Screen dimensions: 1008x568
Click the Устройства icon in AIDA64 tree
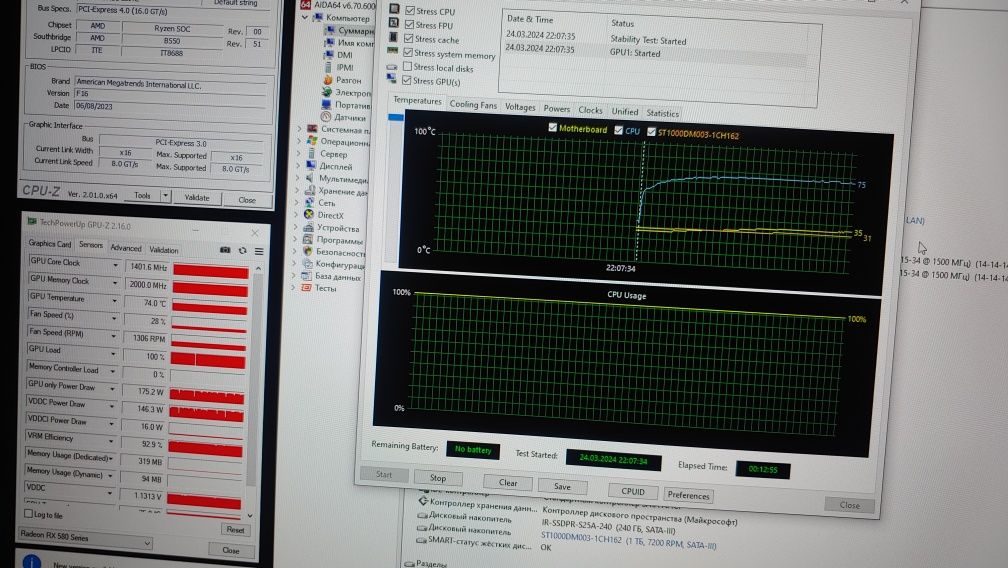[x=309, y=227]
